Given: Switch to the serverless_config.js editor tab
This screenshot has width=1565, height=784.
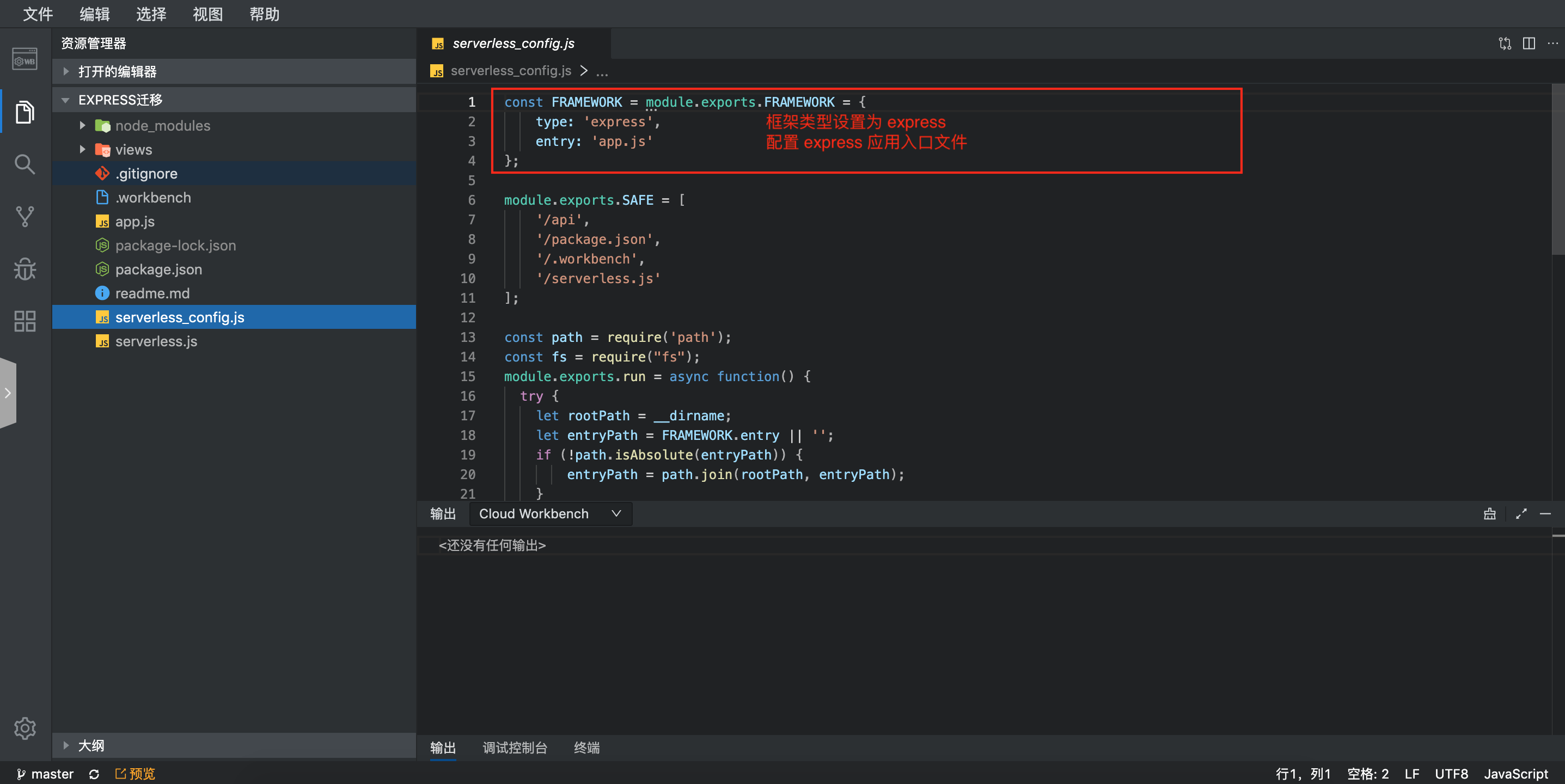Looking at the screenshot, I should (x=513, y=44).
